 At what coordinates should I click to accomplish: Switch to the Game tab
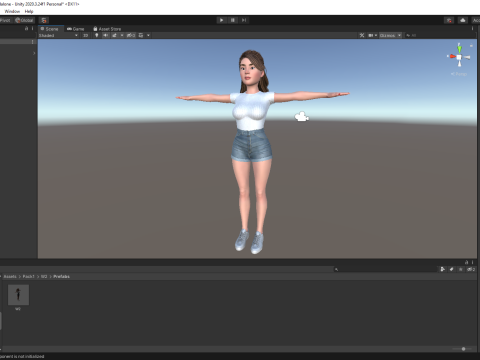(76, 29)
